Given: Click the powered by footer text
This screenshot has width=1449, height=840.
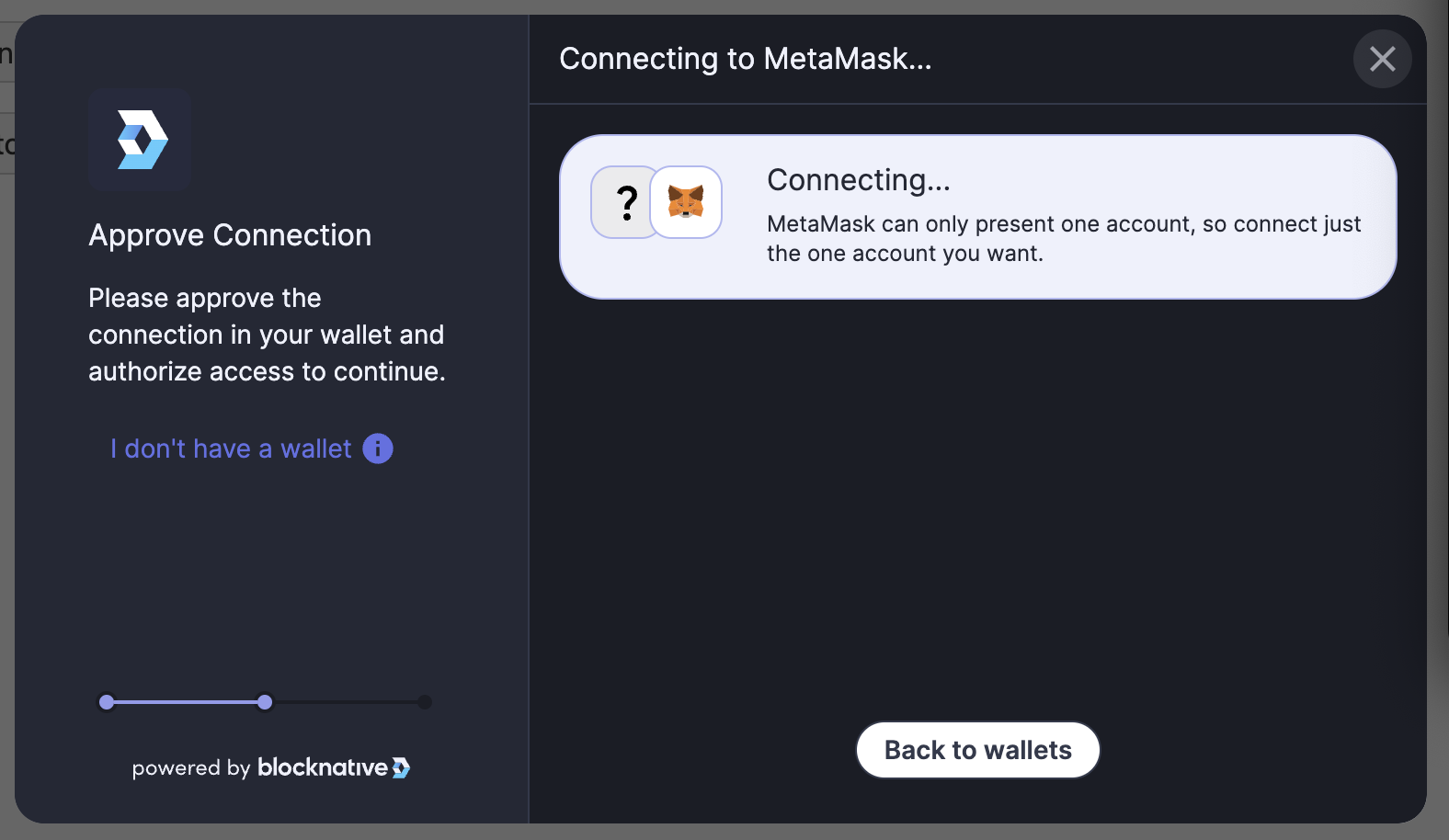Looking at the screenshot, I should 190,768.
